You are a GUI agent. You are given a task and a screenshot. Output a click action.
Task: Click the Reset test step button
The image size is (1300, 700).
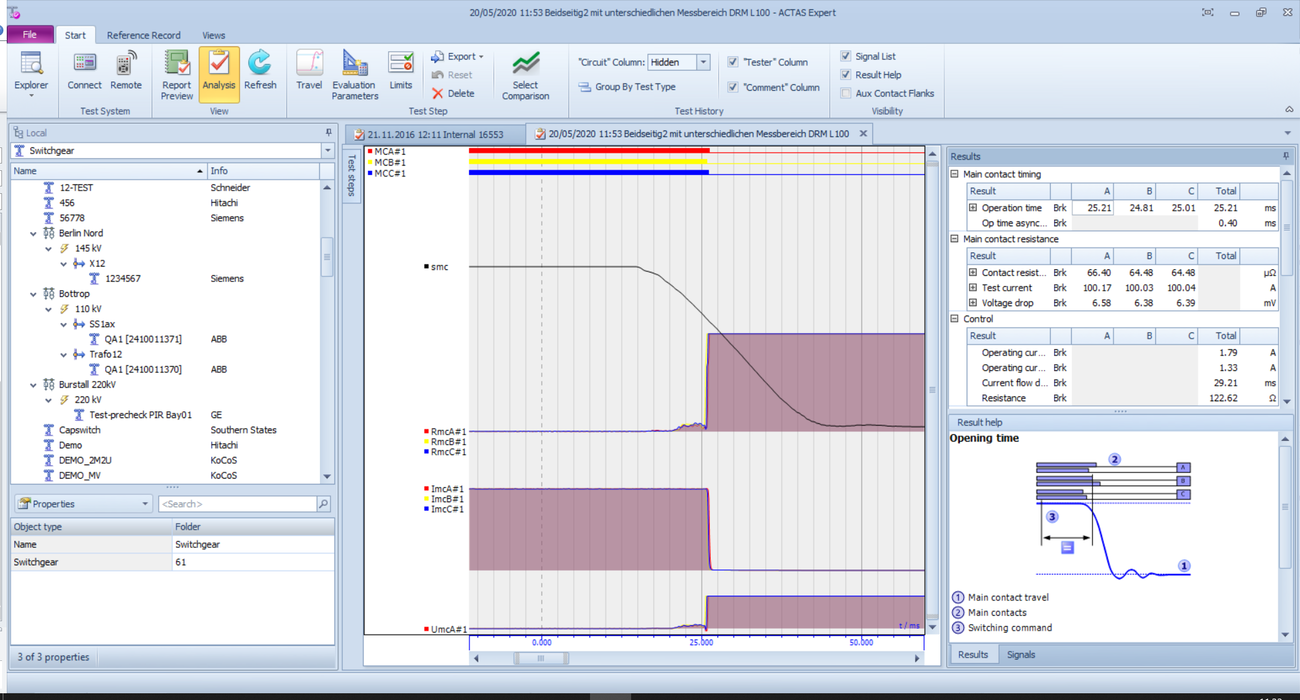tap(452, 75)
